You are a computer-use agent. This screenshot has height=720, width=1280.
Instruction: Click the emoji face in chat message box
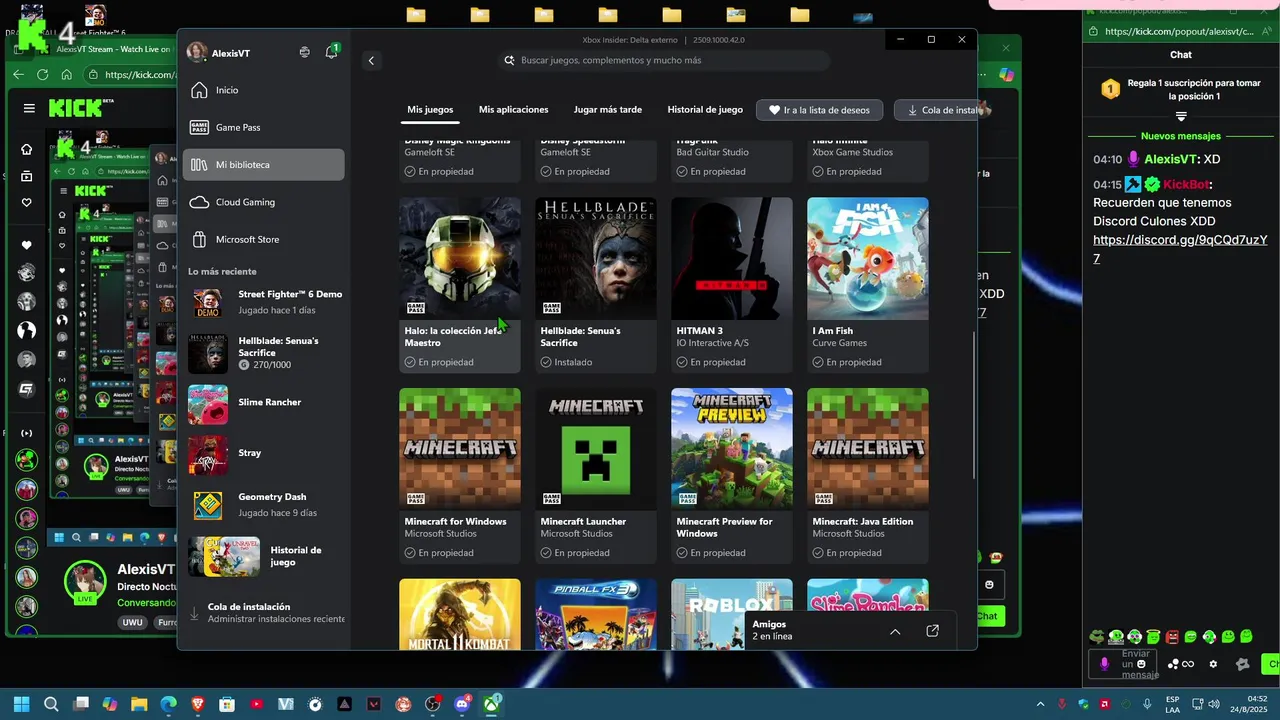pos(1141,664)
